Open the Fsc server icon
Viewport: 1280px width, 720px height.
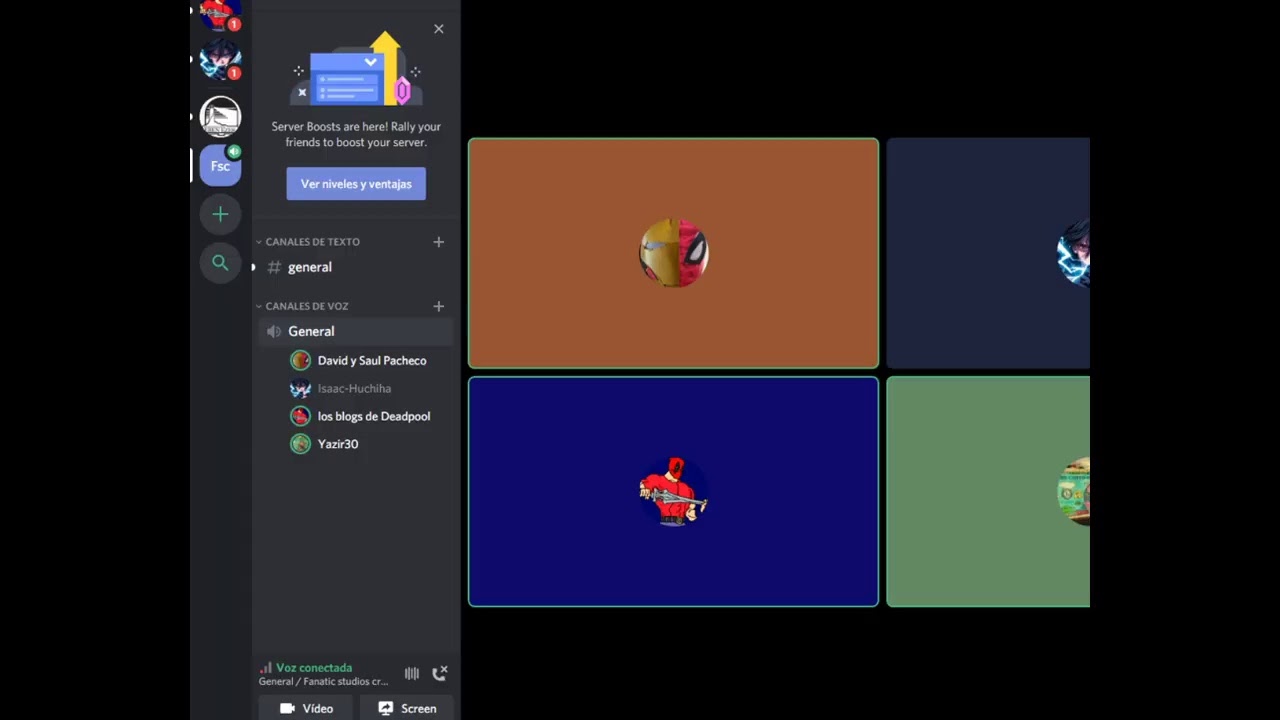coord(220,166)
